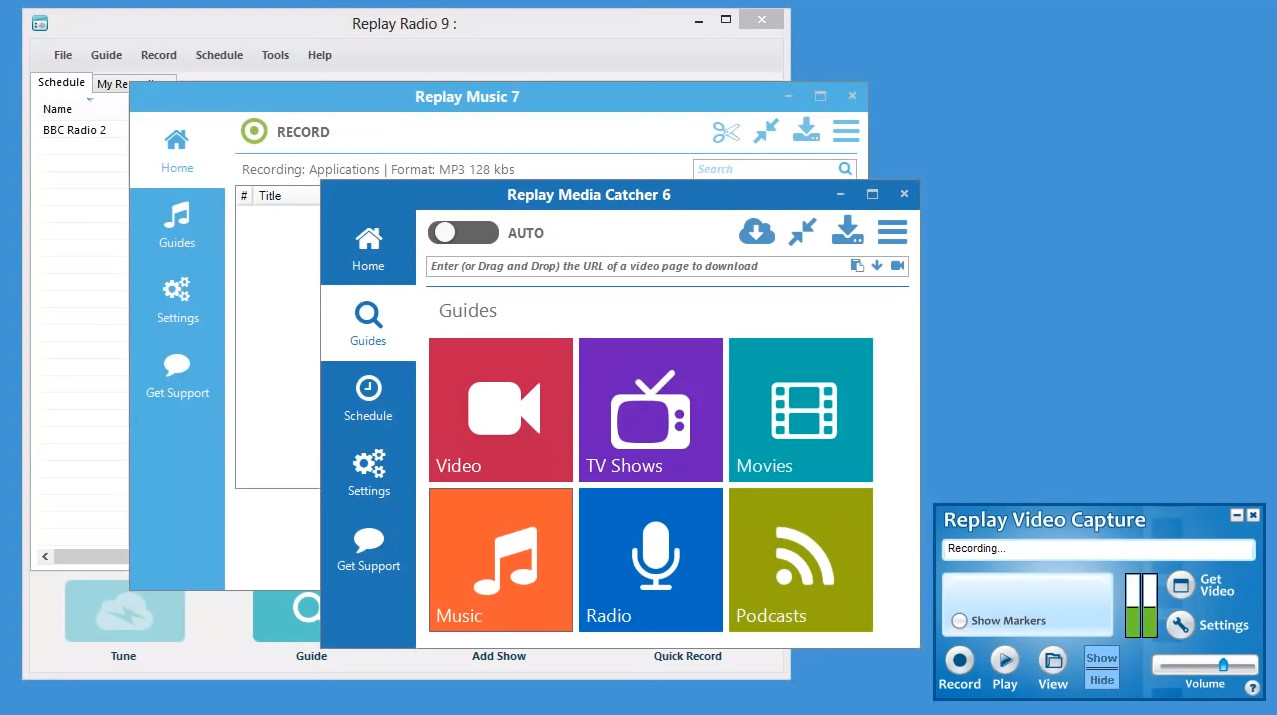Open the Tools menu in Replay Radio
1277x715 pixels.
tap(275, 55)
